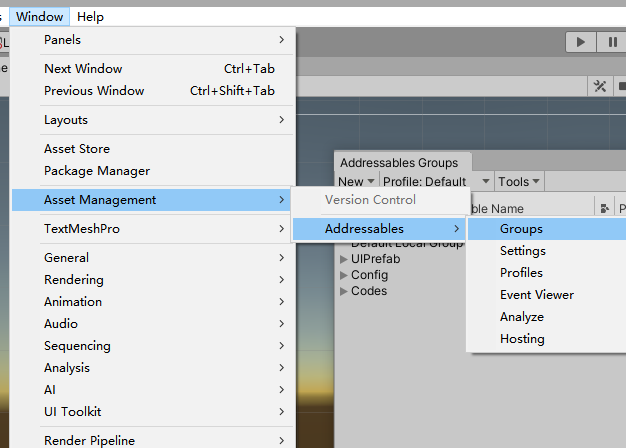Screen dimensions: 626x448
Task: Open the Tools dropdown
Action: click(x=519, y=182)
